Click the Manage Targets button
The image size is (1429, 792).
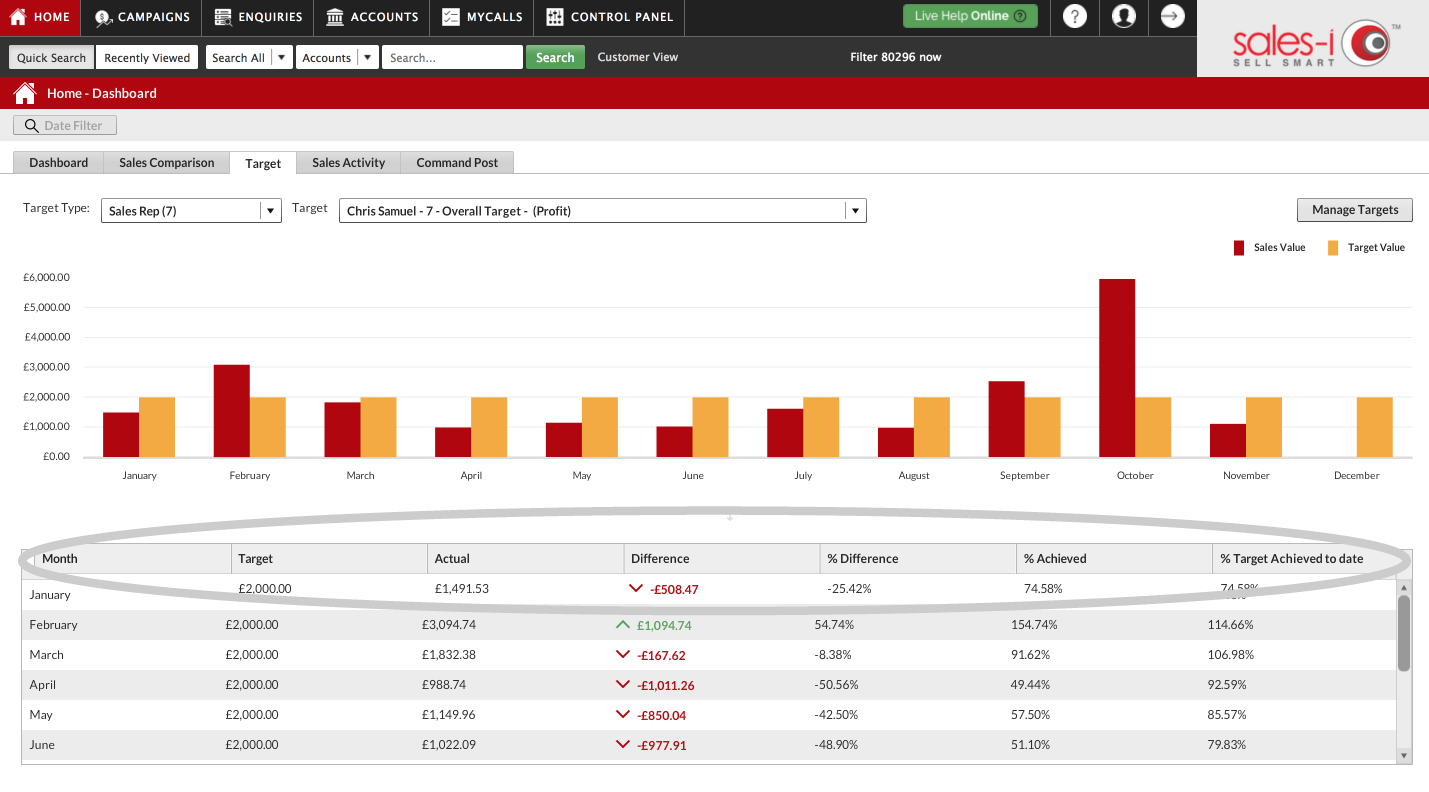(x=1355, y=210)
